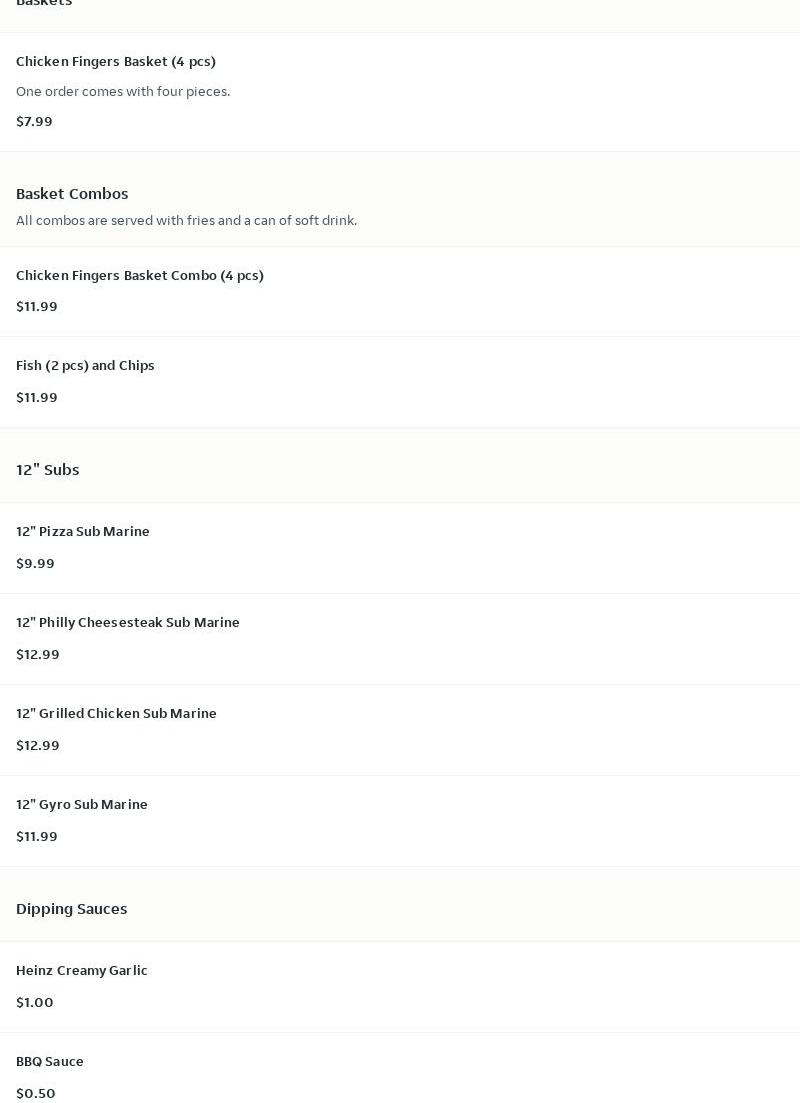
Task: Click the $1.00 creamy garlic price
Action: coord(35,1002)
